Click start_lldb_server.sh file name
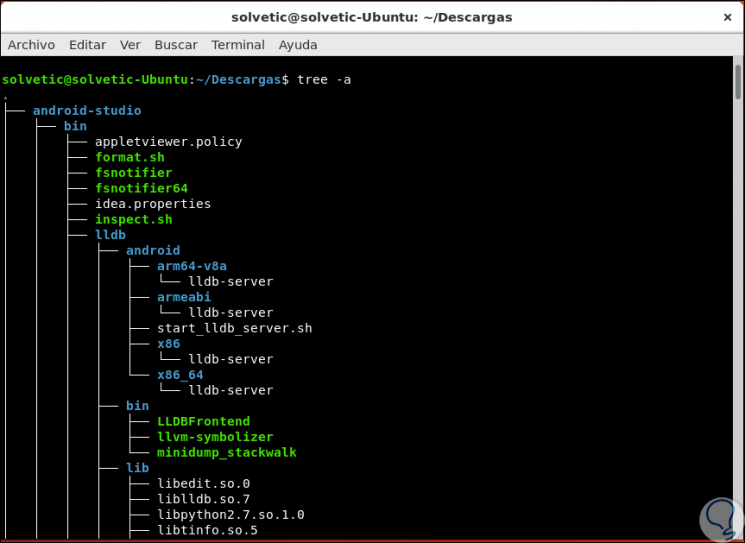Screen dimensions: 745x543 235,328
